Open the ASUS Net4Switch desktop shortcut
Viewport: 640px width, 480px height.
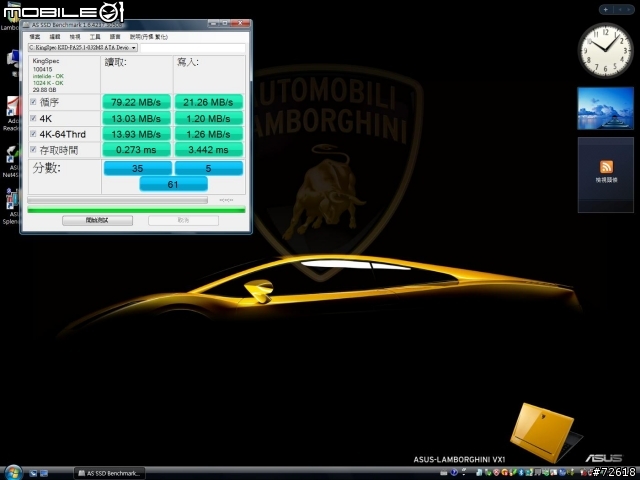pos(11,162)
